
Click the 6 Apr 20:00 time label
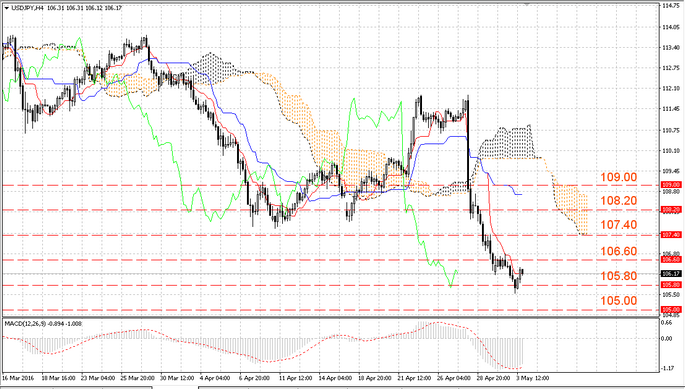pos(254,378)
